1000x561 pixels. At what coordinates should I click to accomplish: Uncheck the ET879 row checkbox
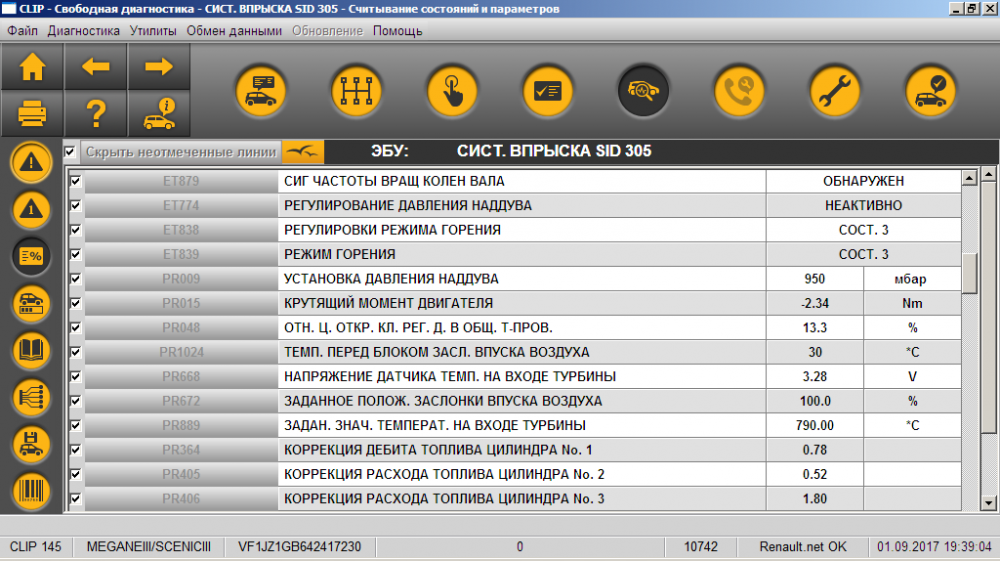point(75,181)
